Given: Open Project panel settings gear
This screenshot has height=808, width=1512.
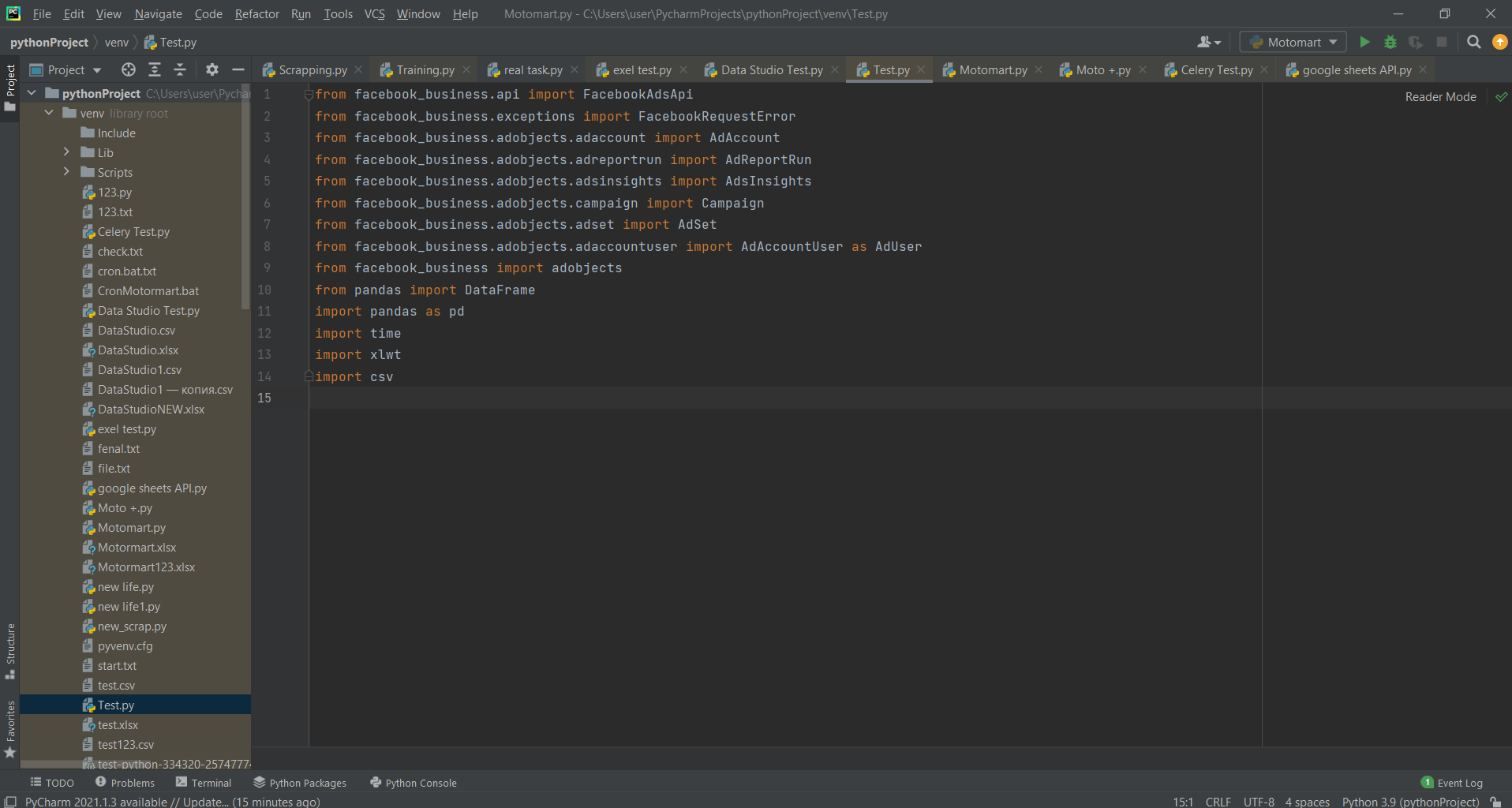Looking at the screenshot, I should click(x=212, y=70).
